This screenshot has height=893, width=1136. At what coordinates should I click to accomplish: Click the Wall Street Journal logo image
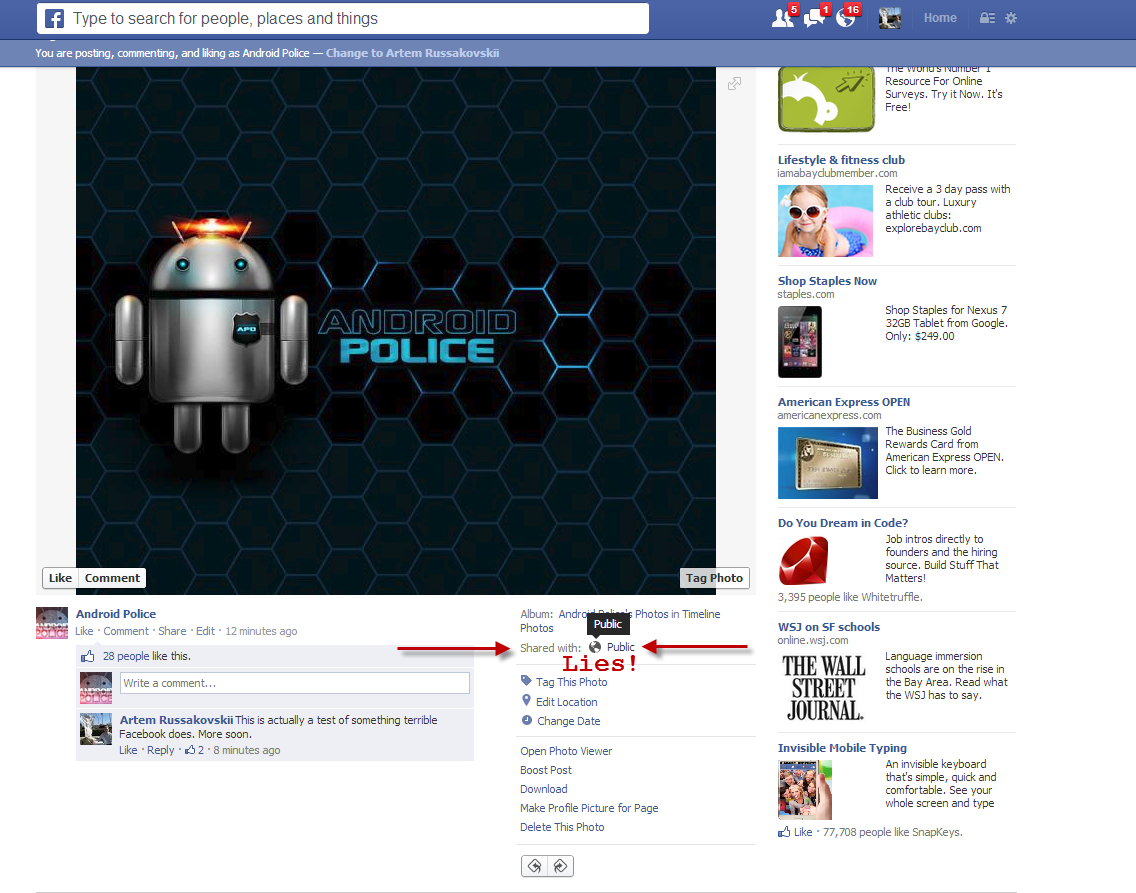(x=824, y=687)
